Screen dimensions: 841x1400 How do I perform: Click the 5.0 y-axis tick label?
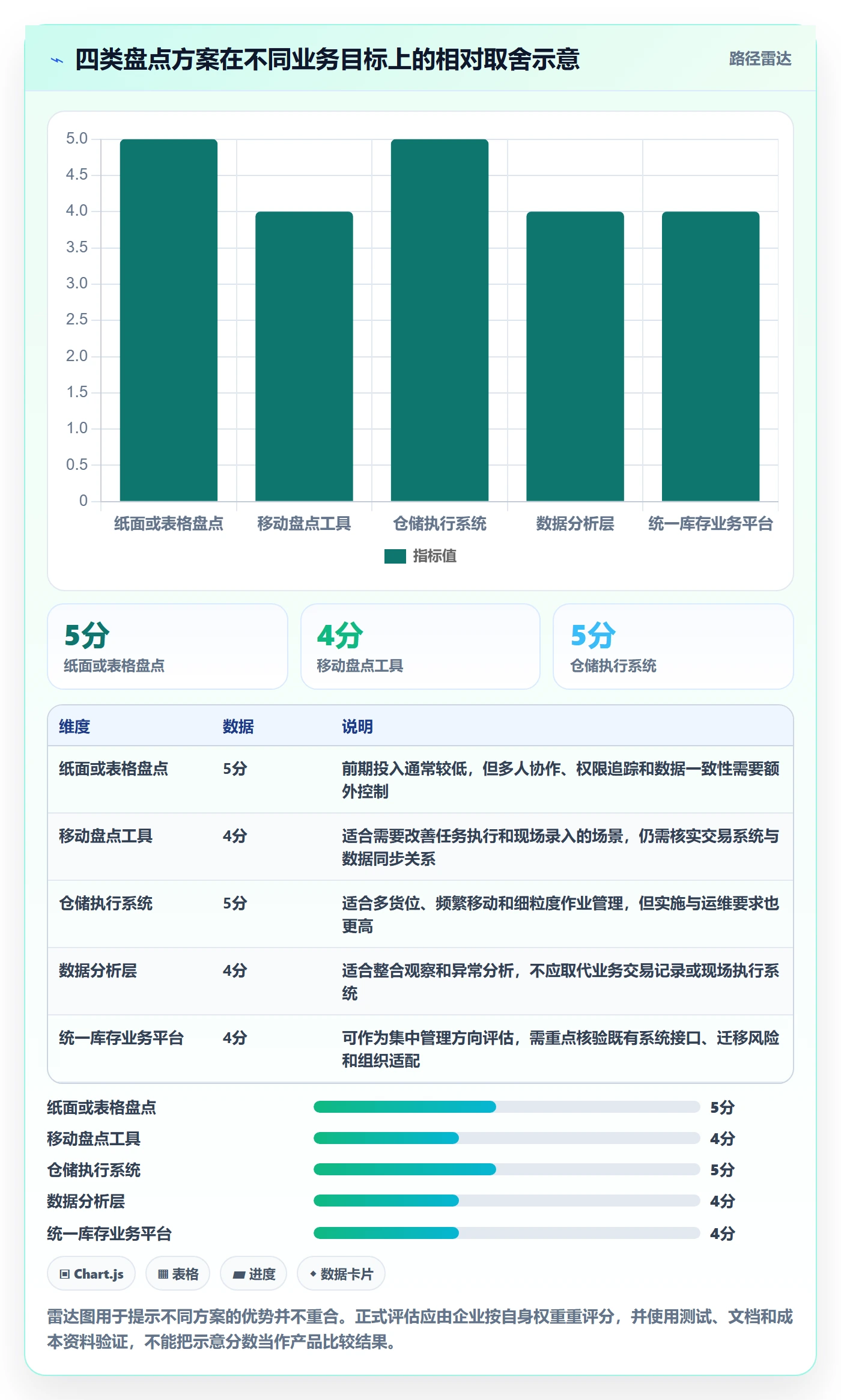77,139
